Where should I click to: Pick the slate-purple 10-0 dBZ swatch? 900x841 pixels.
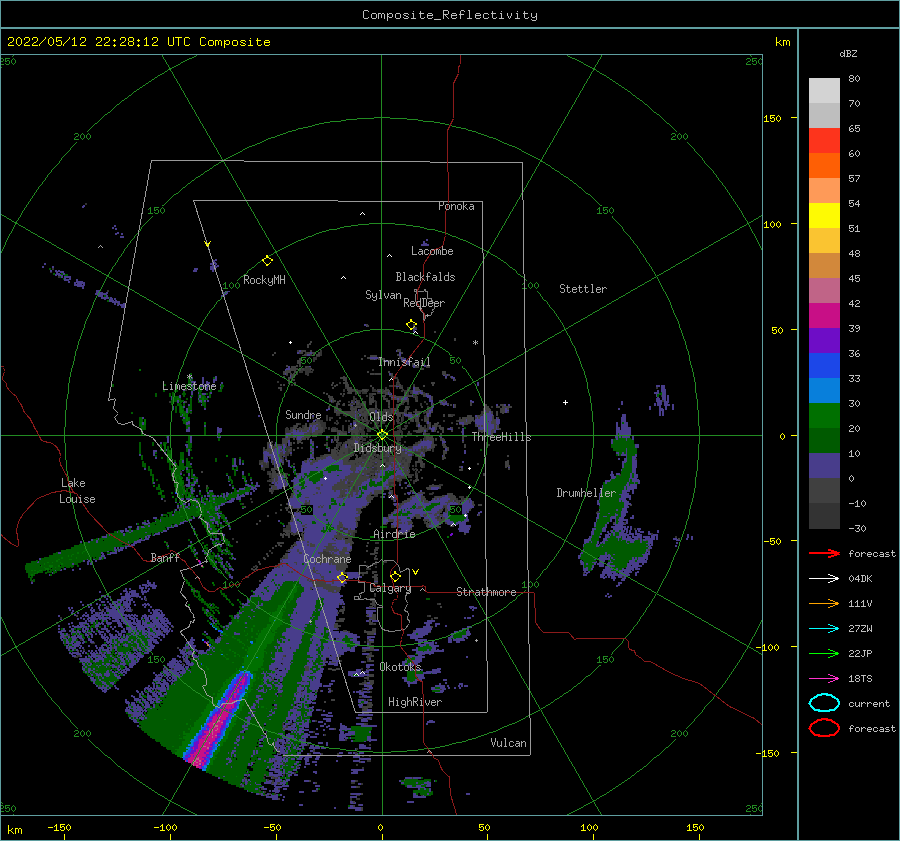[824, 466]
